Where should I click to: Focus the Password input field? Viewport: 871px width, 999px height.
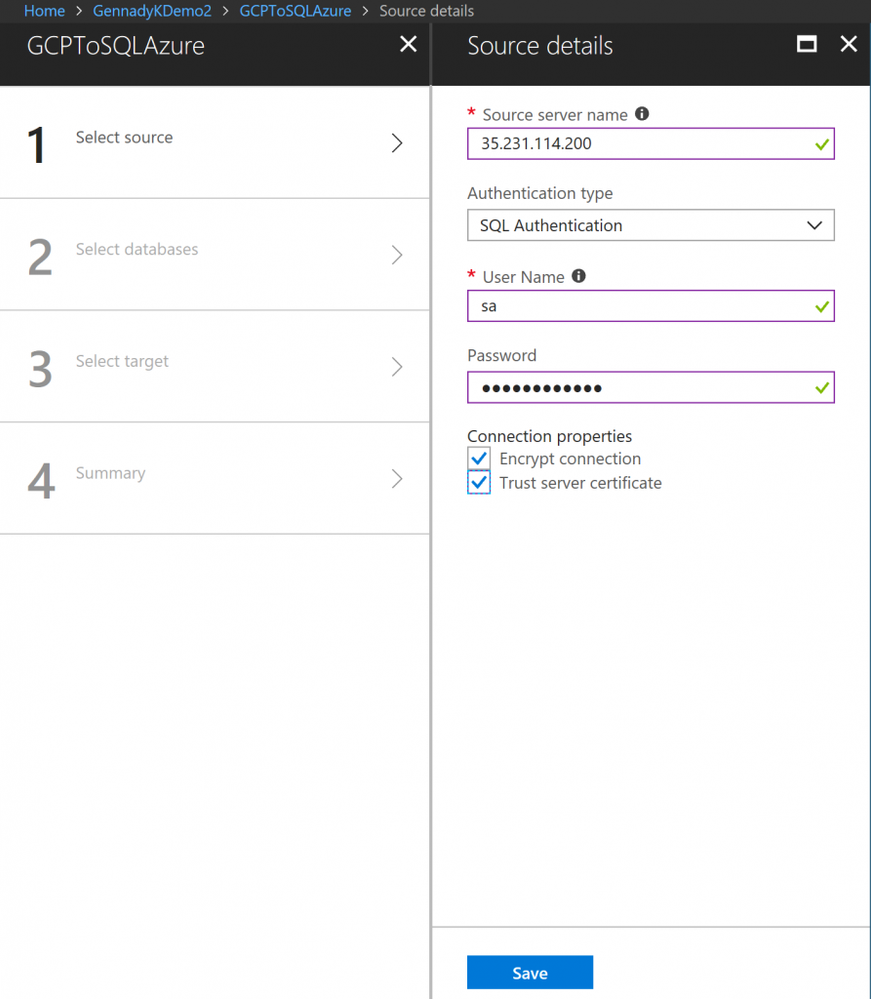pos(640,388)
